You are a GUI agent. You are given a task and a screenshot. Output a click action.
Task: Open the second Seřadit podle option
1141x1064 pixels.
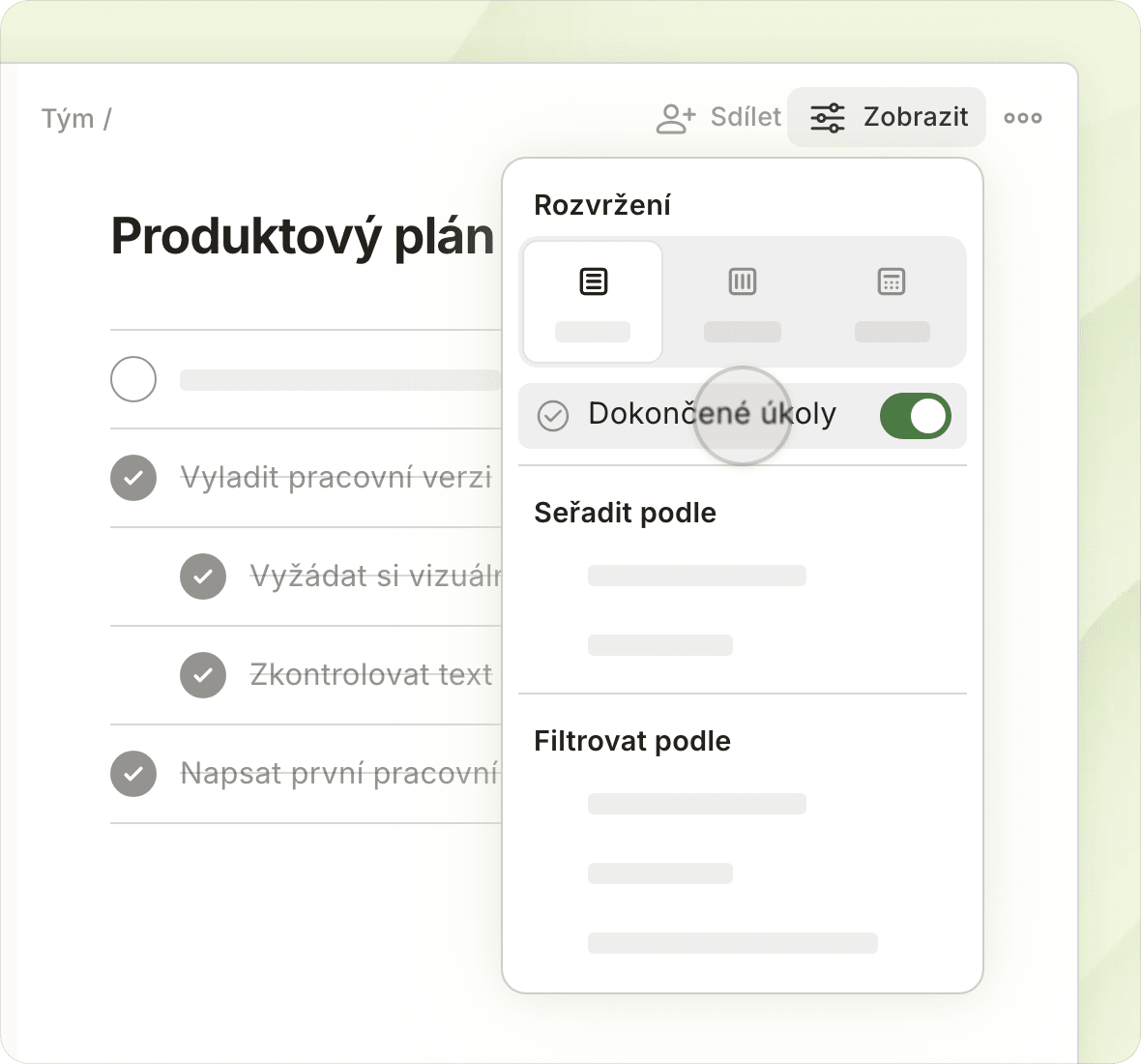[660, 645]
